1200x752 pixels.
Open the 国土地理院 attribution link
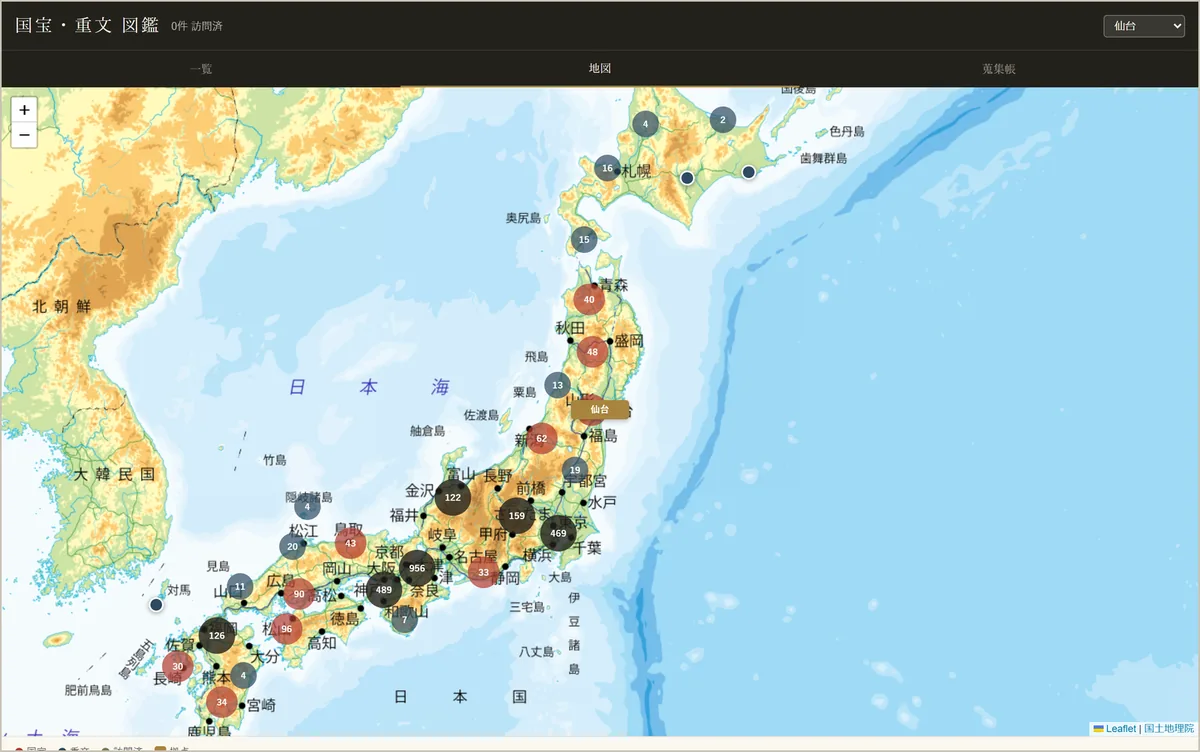1169,729
